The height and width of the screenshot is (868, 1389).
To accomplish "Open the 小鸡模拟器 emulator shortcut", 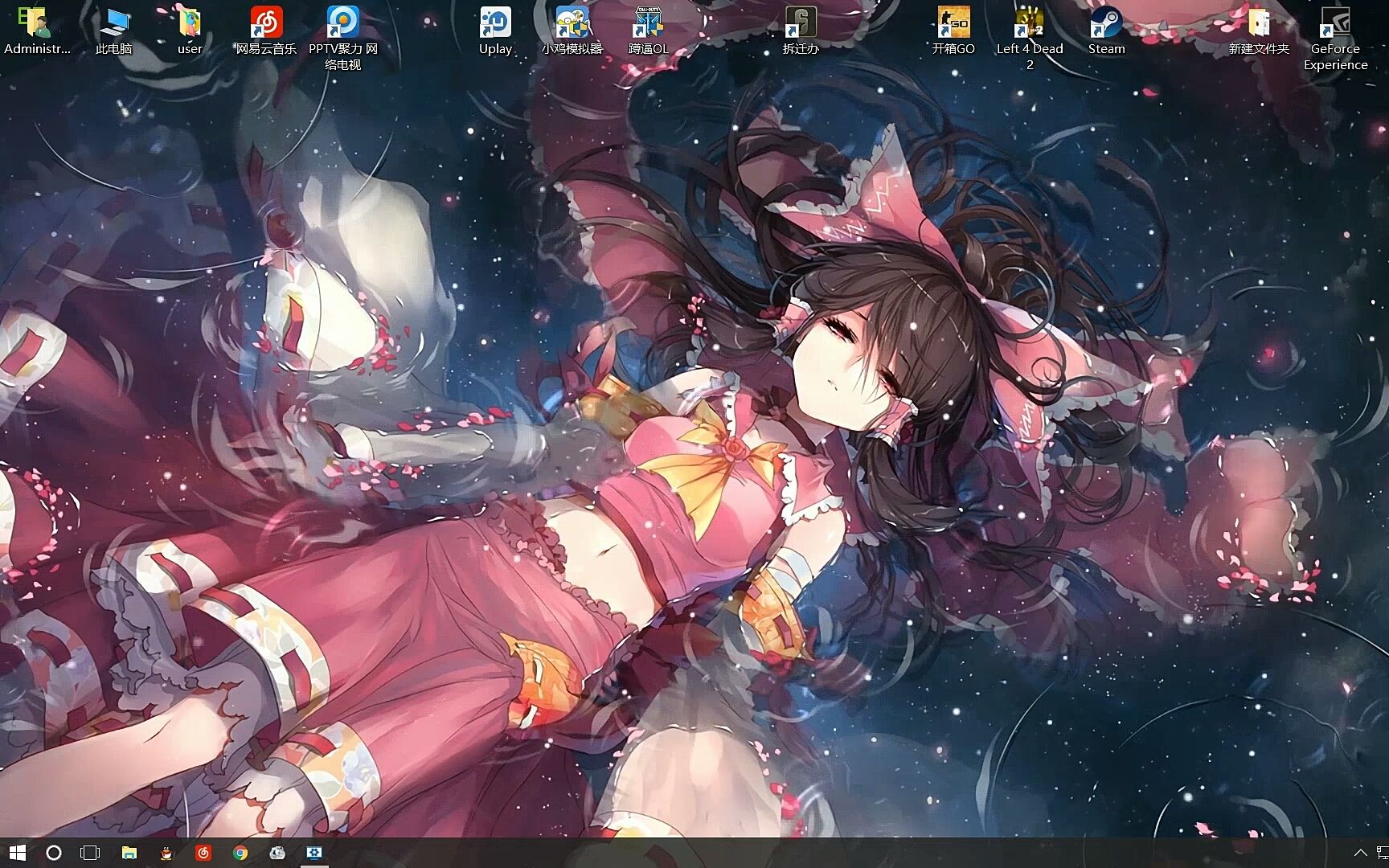I will tap(572, 32).
